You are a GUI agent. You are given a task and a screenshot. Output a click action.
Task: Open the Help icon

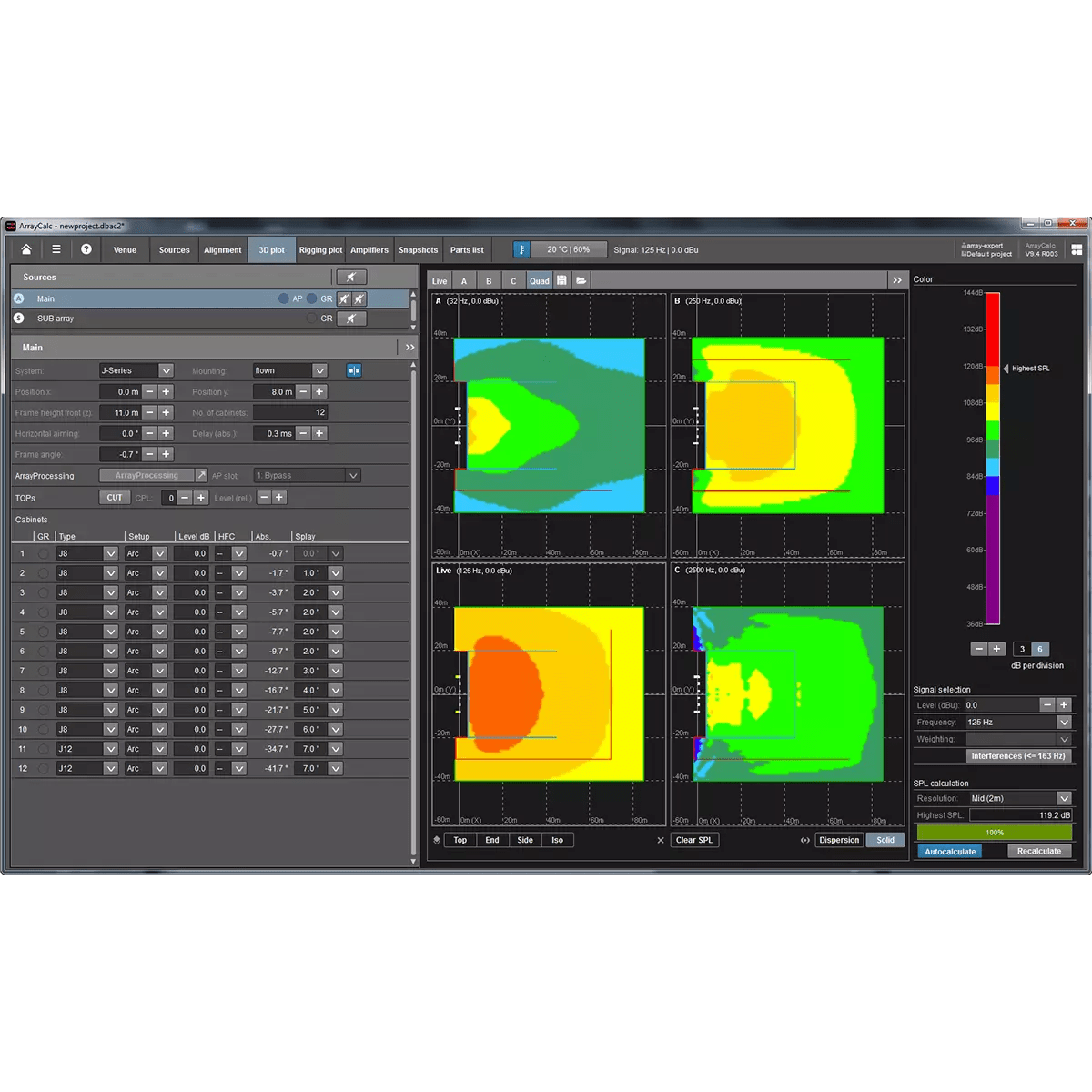[86, 249]
